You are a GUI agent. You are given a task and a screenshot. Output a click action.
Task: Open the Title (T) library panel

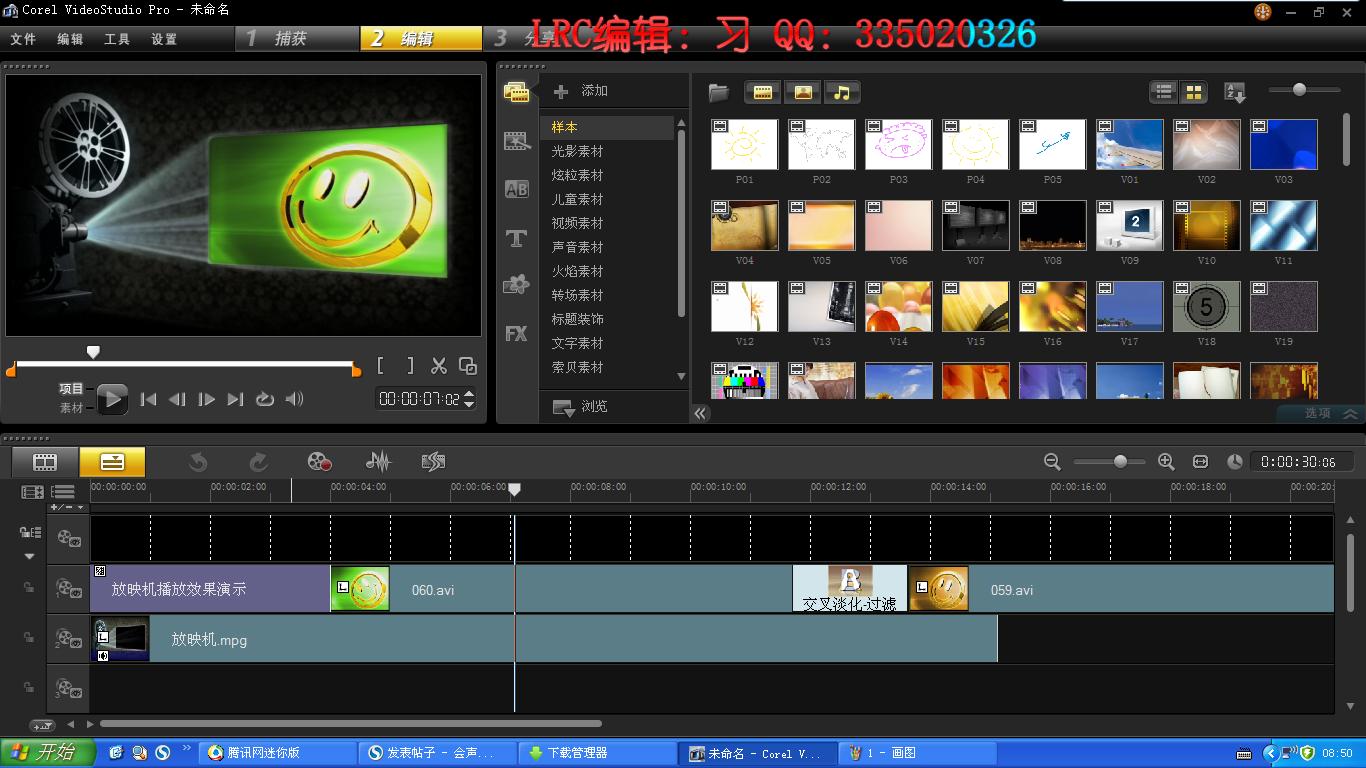tap(516, 238)
